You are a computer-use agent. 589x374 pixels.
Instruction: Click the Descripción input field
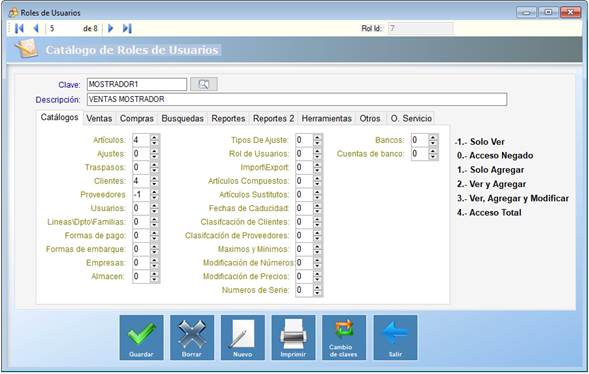[x=297, y=99]
